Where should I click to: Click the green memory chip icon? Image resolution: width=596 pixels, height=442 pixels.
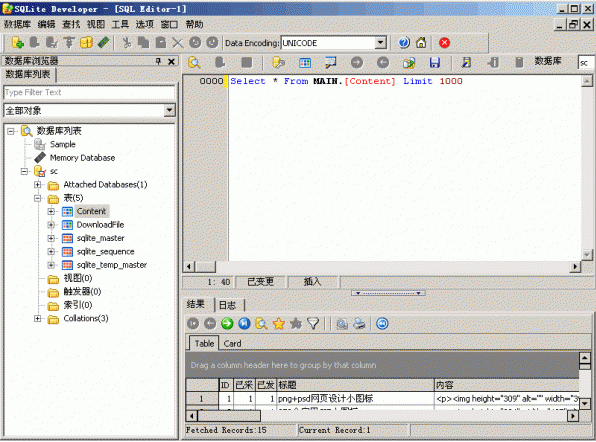(103, 43)
